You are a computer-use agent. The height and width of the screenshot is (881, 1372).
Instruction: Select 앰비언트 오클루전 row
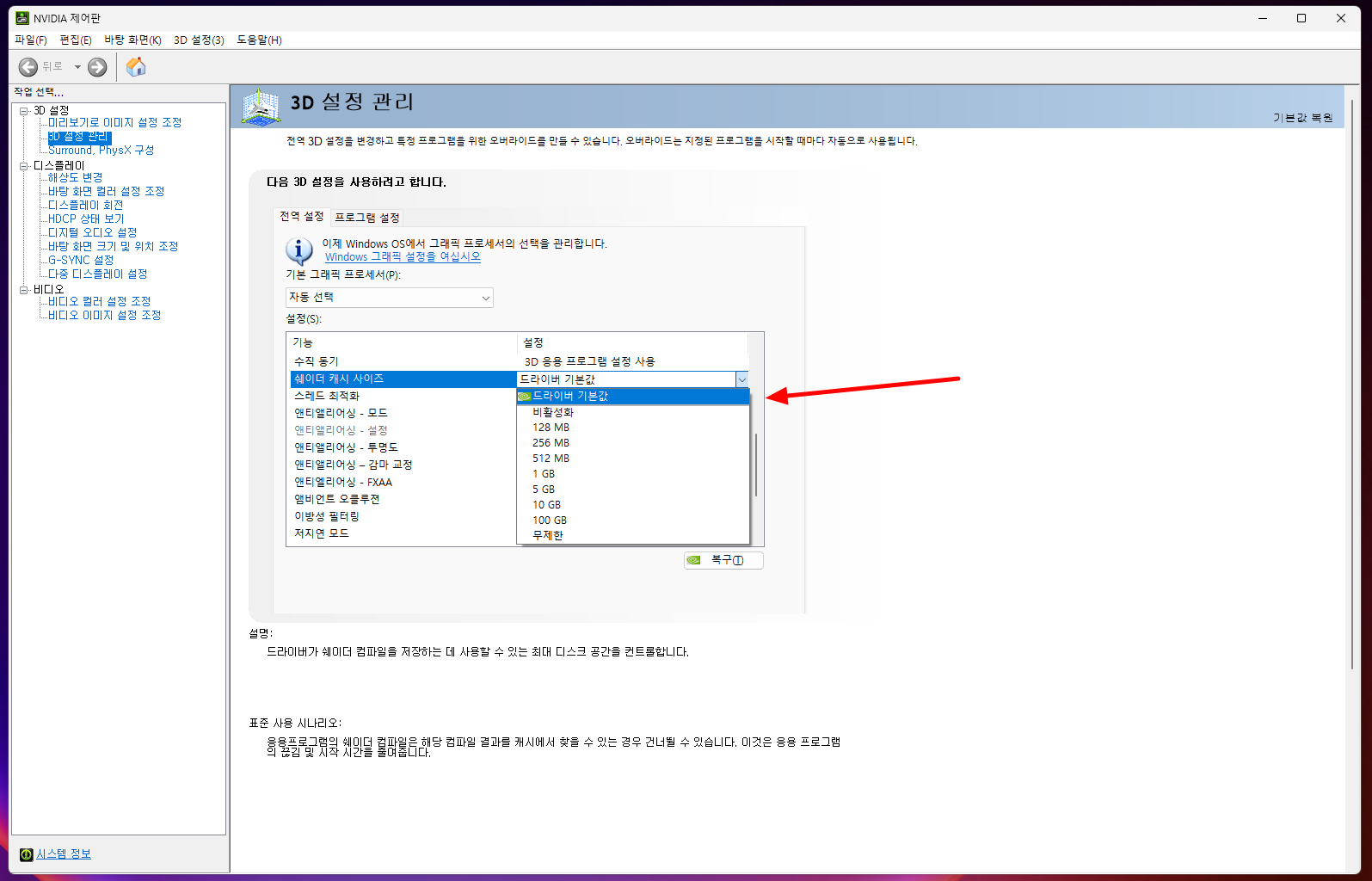pos(403,499)
